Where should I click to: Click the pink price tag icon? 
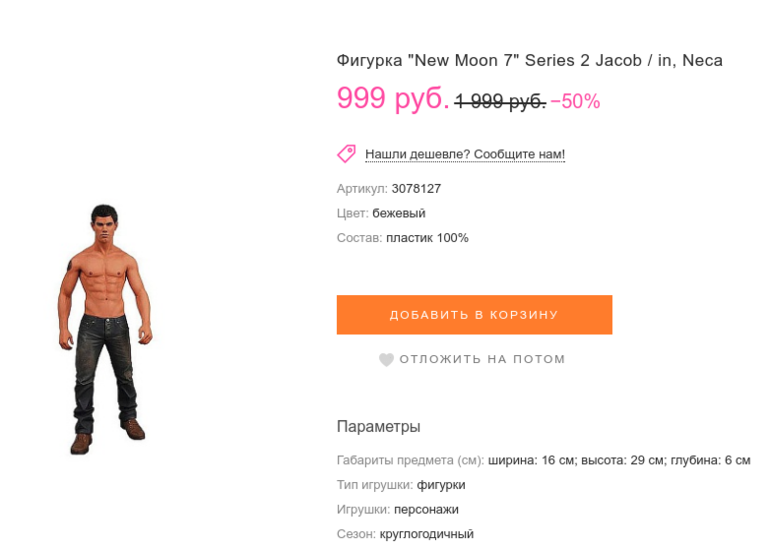pos(346,153)
